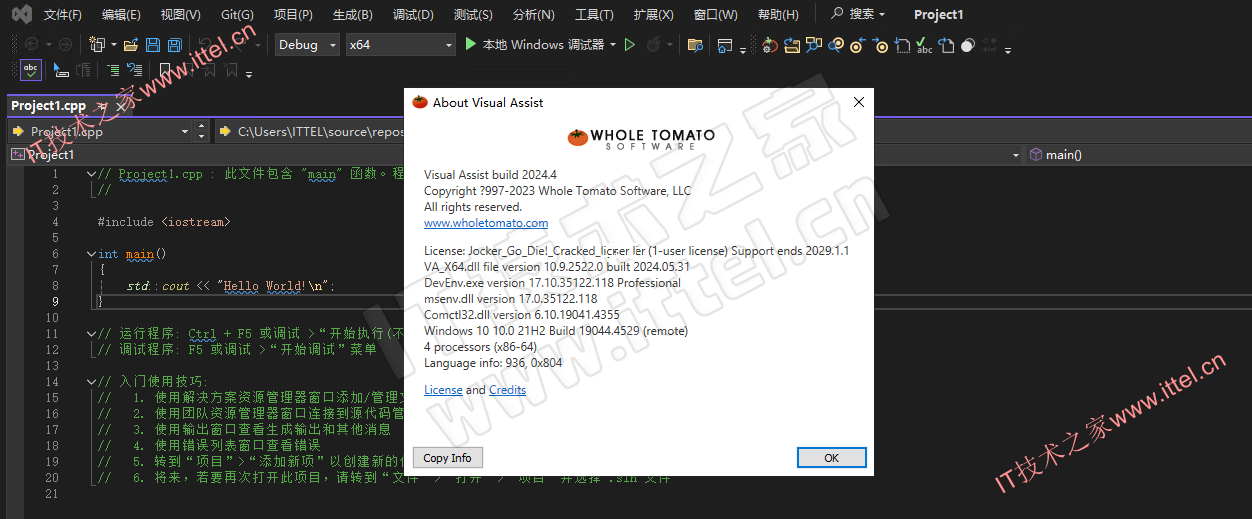
Task: Open the hot reload dropdown arrow
Action: click(x=669, y=45)
